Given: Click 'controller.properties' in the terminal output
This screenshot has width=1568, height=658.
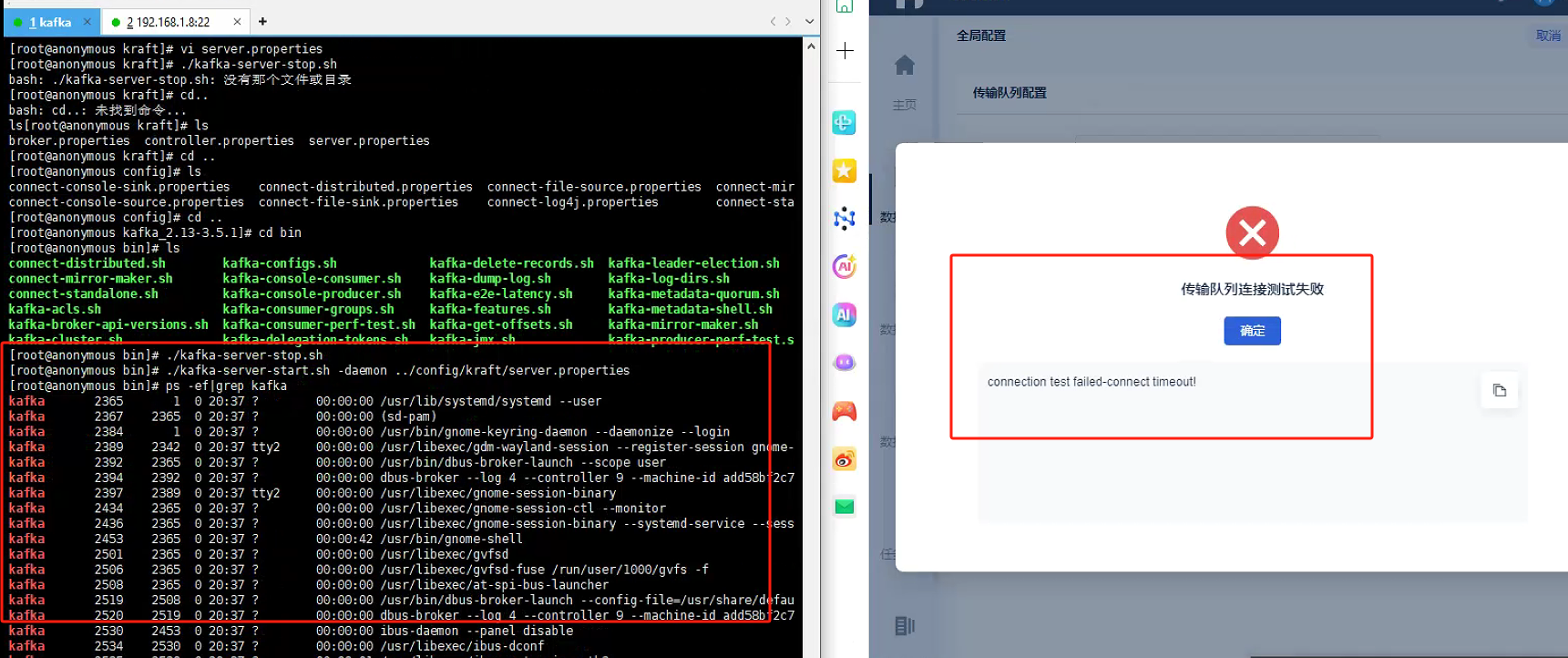Looking at the screenshot, I should tap(219, 141).
